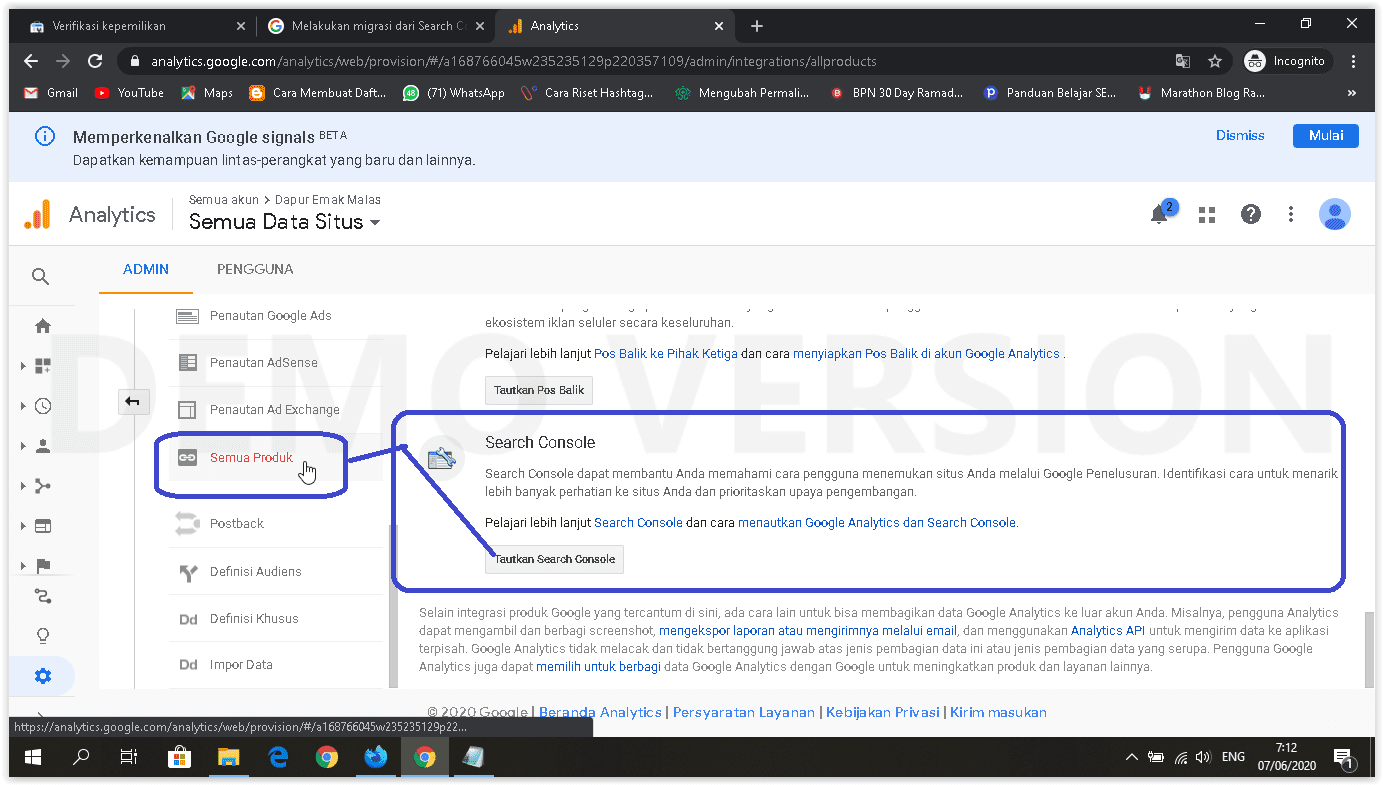The height and width of the screenshot is (785, 1383).
Task: Click the back arrow collapse column button
Action: [x=133, y=402]
